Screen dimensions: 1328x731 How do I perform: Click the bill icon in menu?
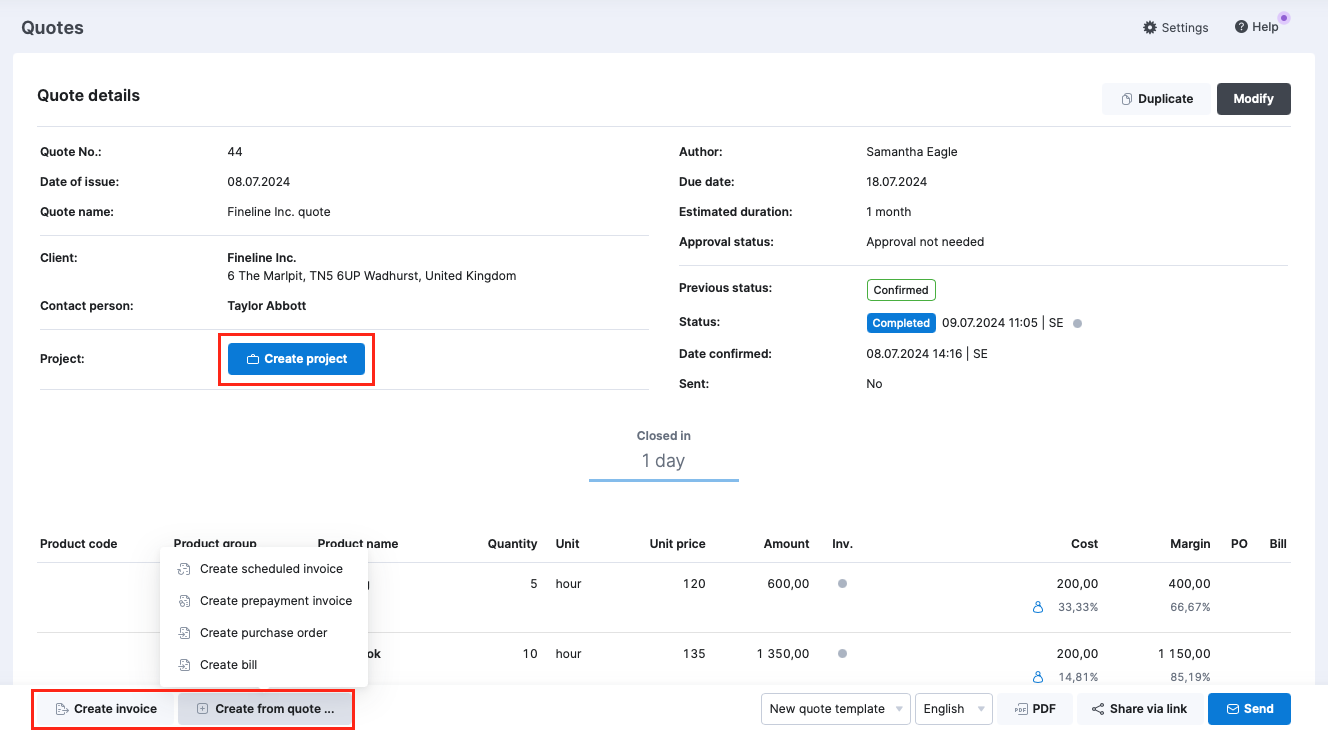[184, 665]
